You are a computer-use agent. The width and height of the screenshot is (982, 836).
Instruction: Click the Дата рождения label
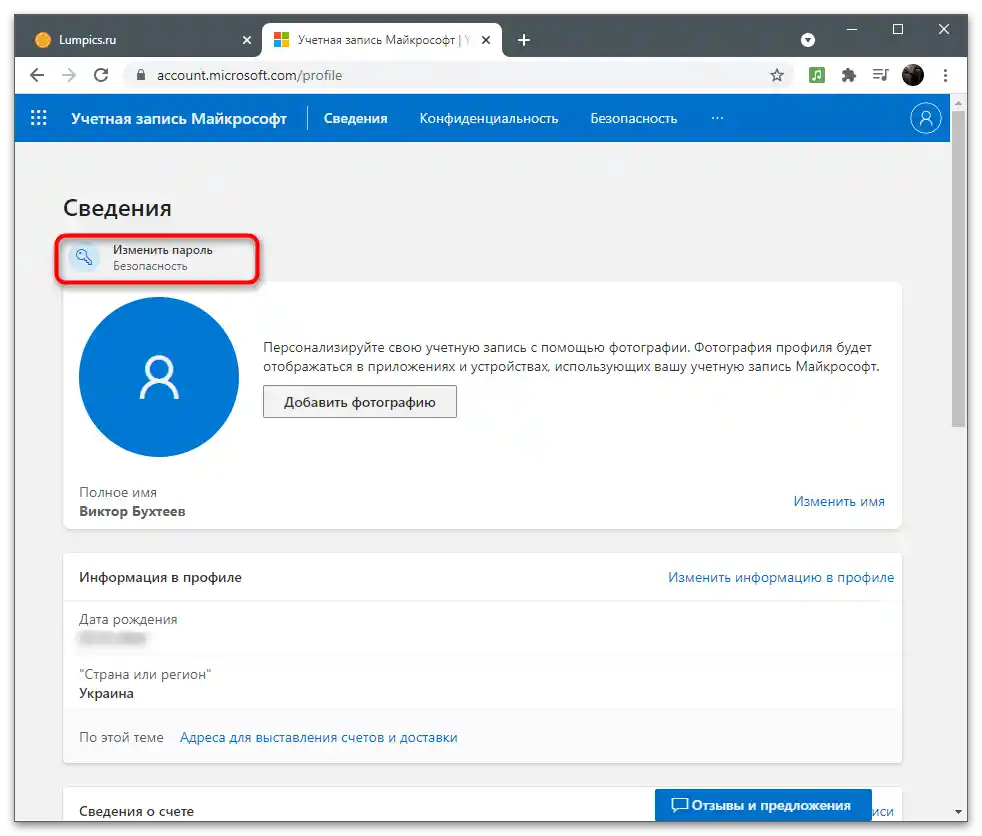coord(128,619)
